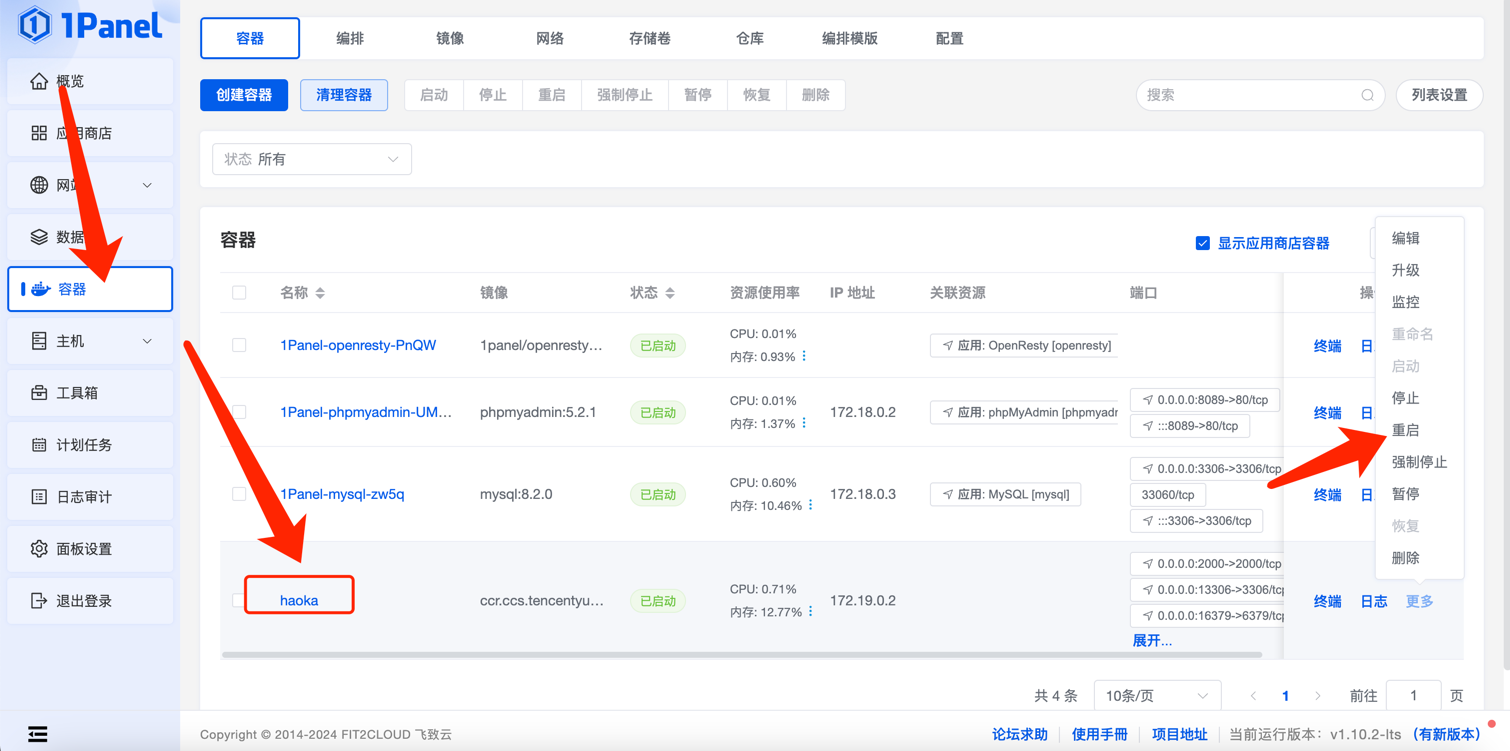This screenshot has width=1510, height=751.
Task: Check the 1Panel-openresty-PnQW row checkbox
Action: click(x=239, y=345)
